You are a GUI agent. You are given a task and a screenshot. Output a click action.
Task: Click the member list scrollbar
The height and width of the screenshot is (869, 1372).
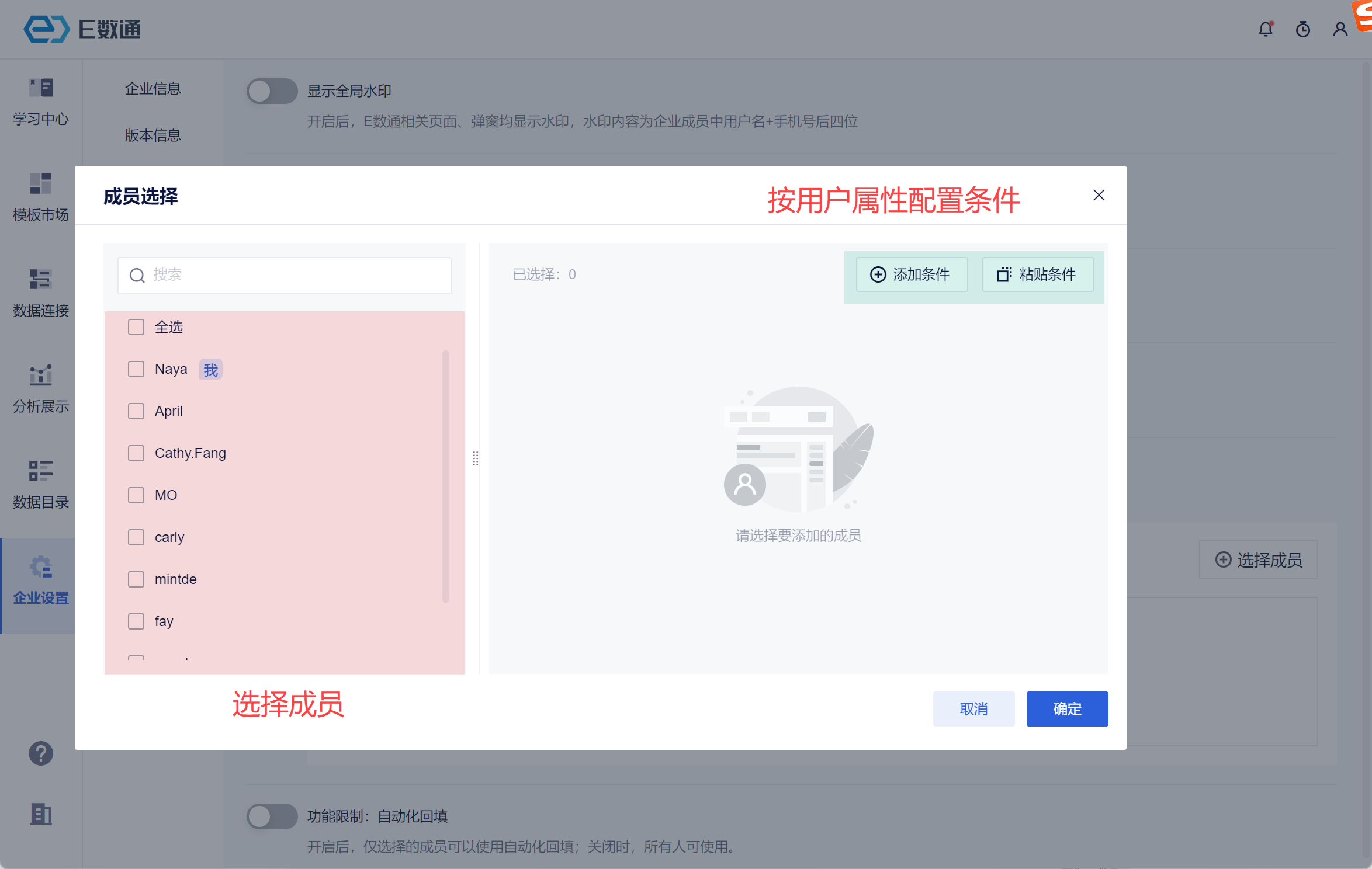446,476
